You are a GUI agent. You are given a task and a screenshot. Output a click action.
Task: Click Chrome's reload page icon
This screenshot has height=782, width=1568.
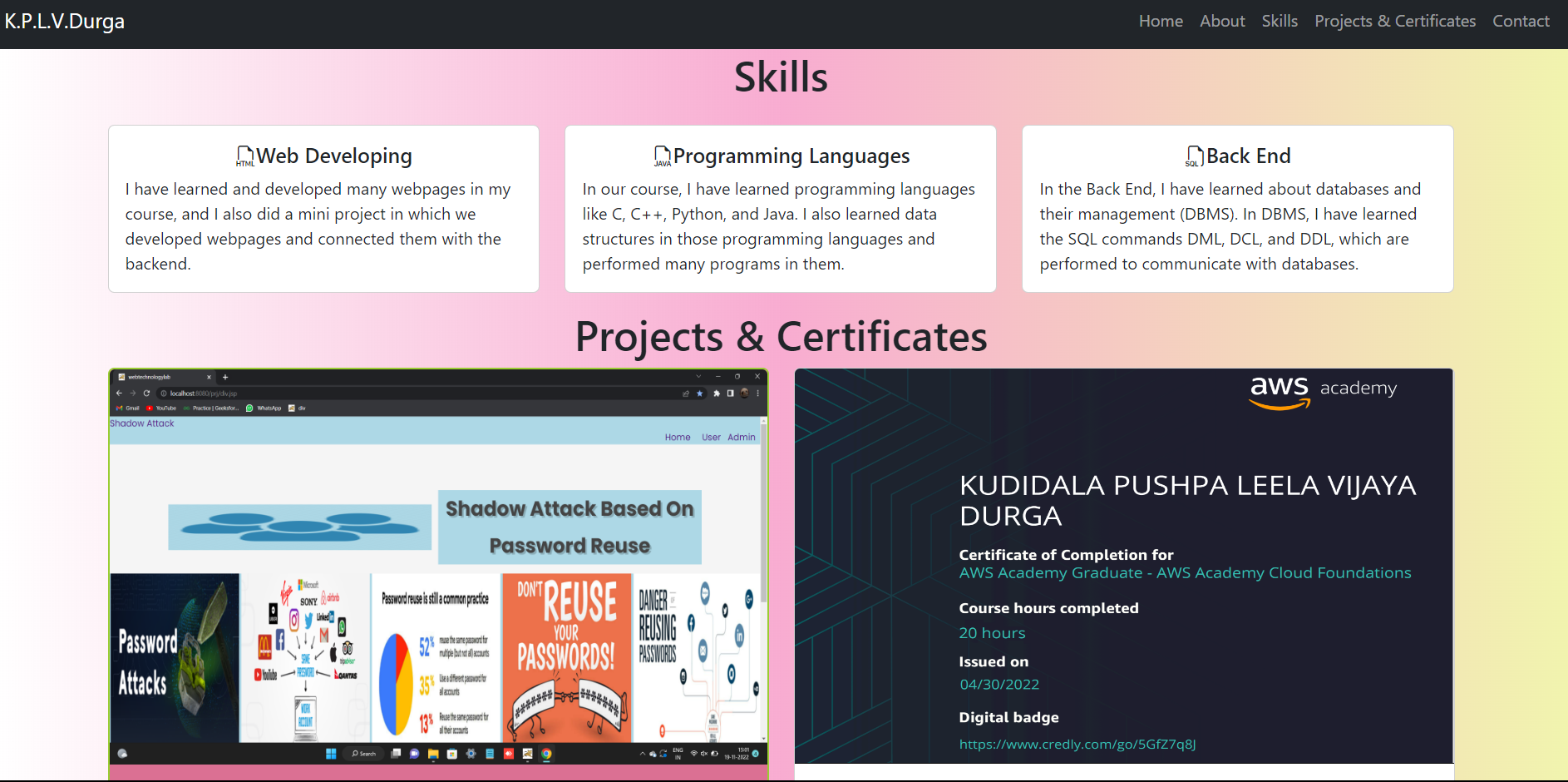[x=145, y=392]
